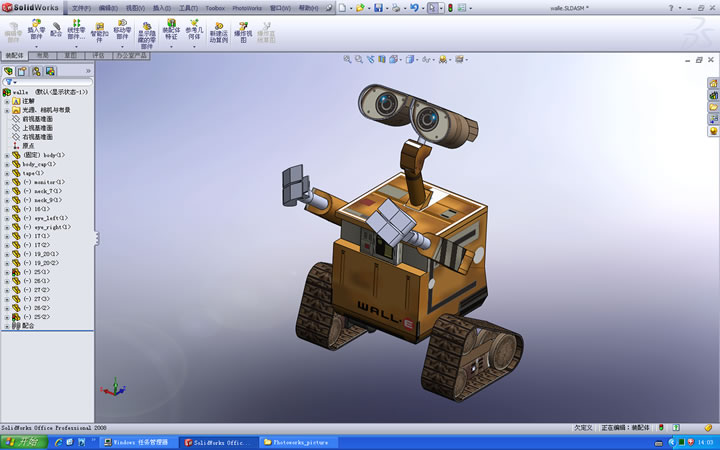Open Photoworks_picture folder taskbar button
Viewport: 720px width, 450px height.
pyautogui.click(x=299, y=443)
